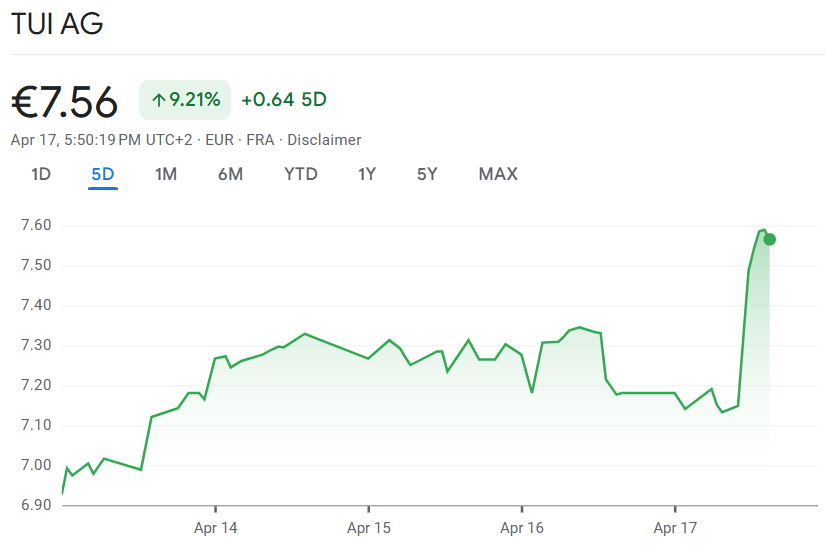Choose the 5Y time range
825x545 pixels.
coord(427,174)
